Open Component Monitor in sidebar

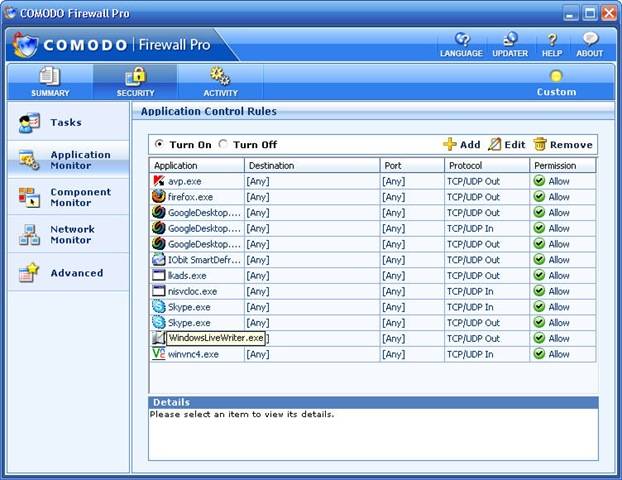(68, 197)
